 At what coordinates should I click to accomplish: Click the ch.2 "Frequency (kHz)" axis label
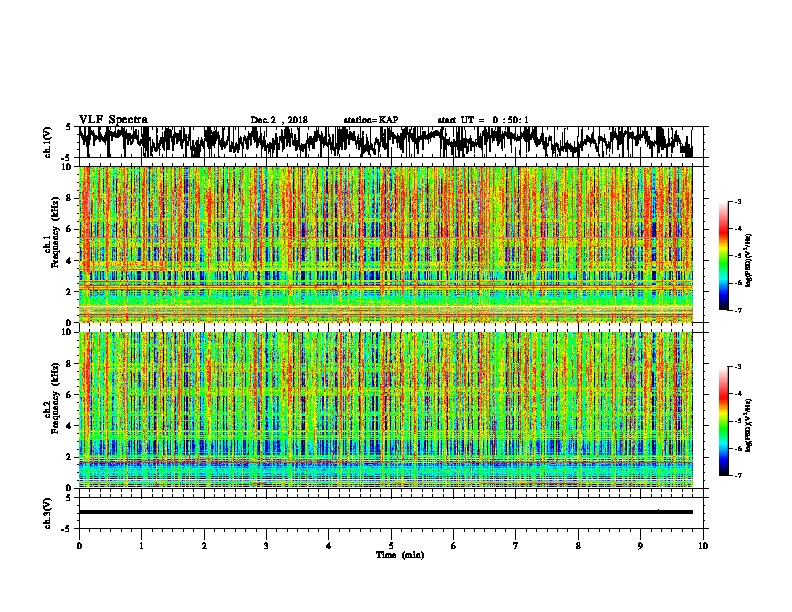pyautogui.click(x=55, y=398)
